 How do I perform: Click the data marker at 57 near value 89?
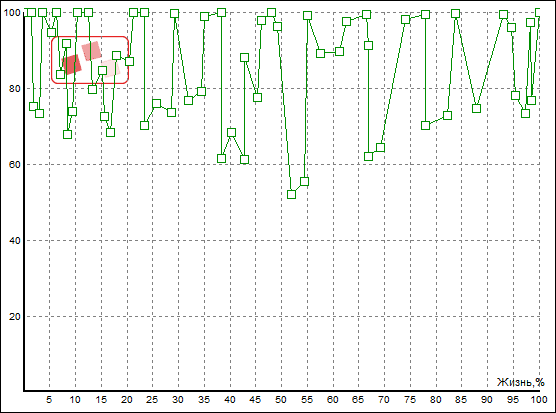320,53
